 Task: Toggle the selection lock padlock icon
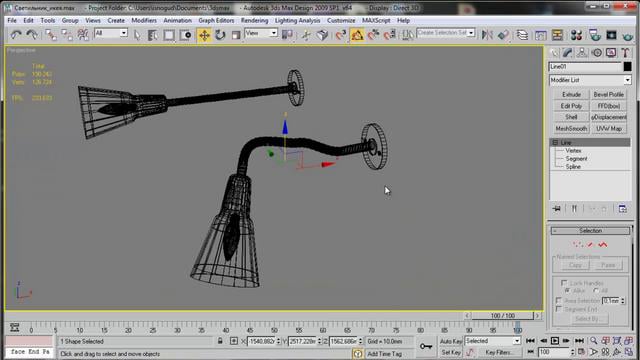point(220,341)
